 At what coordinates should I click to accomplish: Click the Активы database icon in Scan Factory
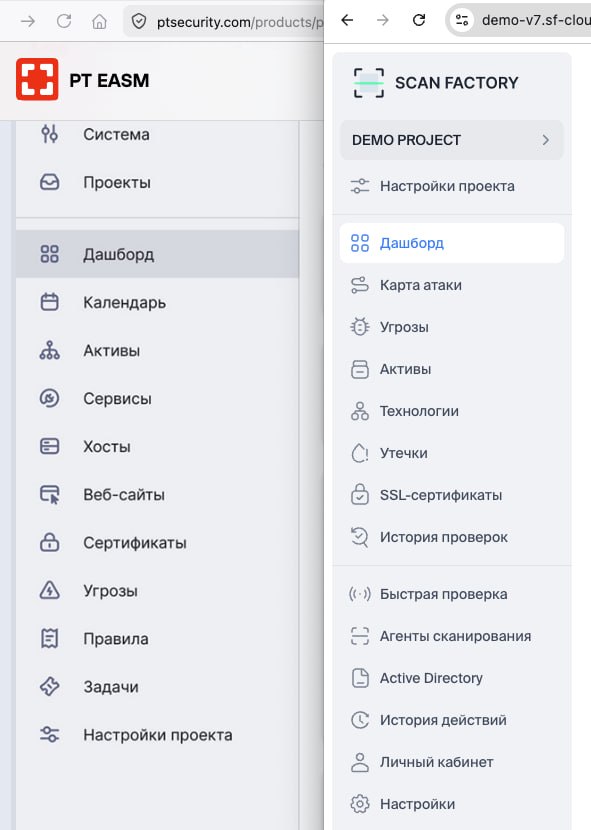pos(360,369)
